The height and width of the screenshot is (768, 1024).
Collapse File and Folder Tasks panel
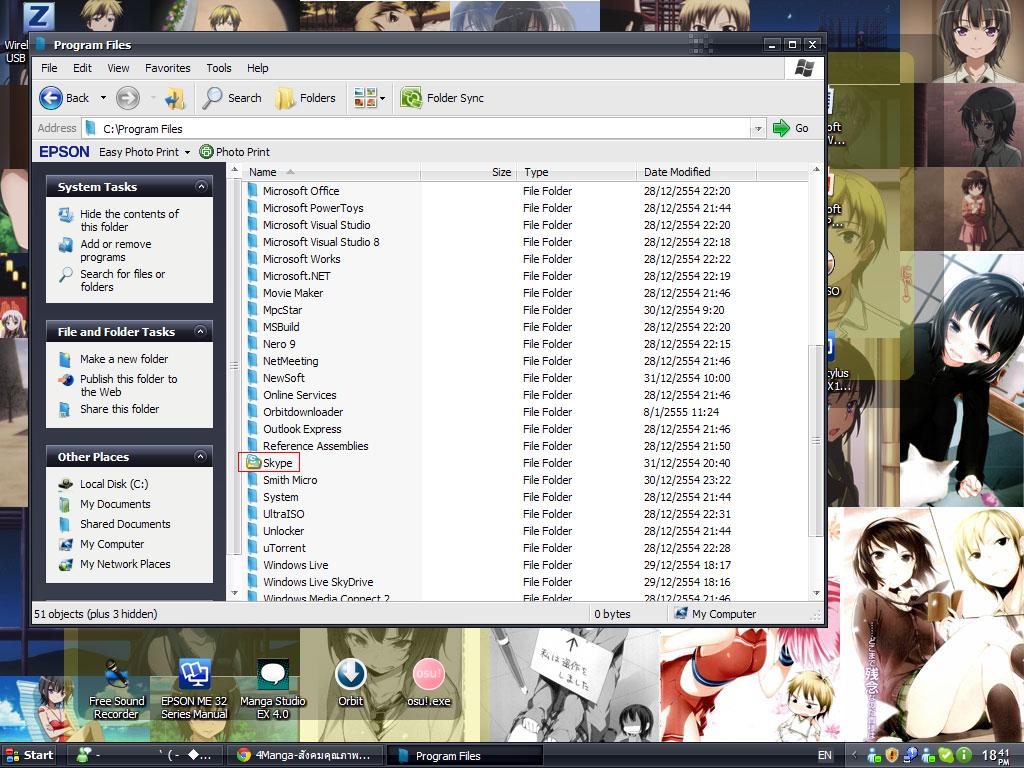click(x=201, y=332)
